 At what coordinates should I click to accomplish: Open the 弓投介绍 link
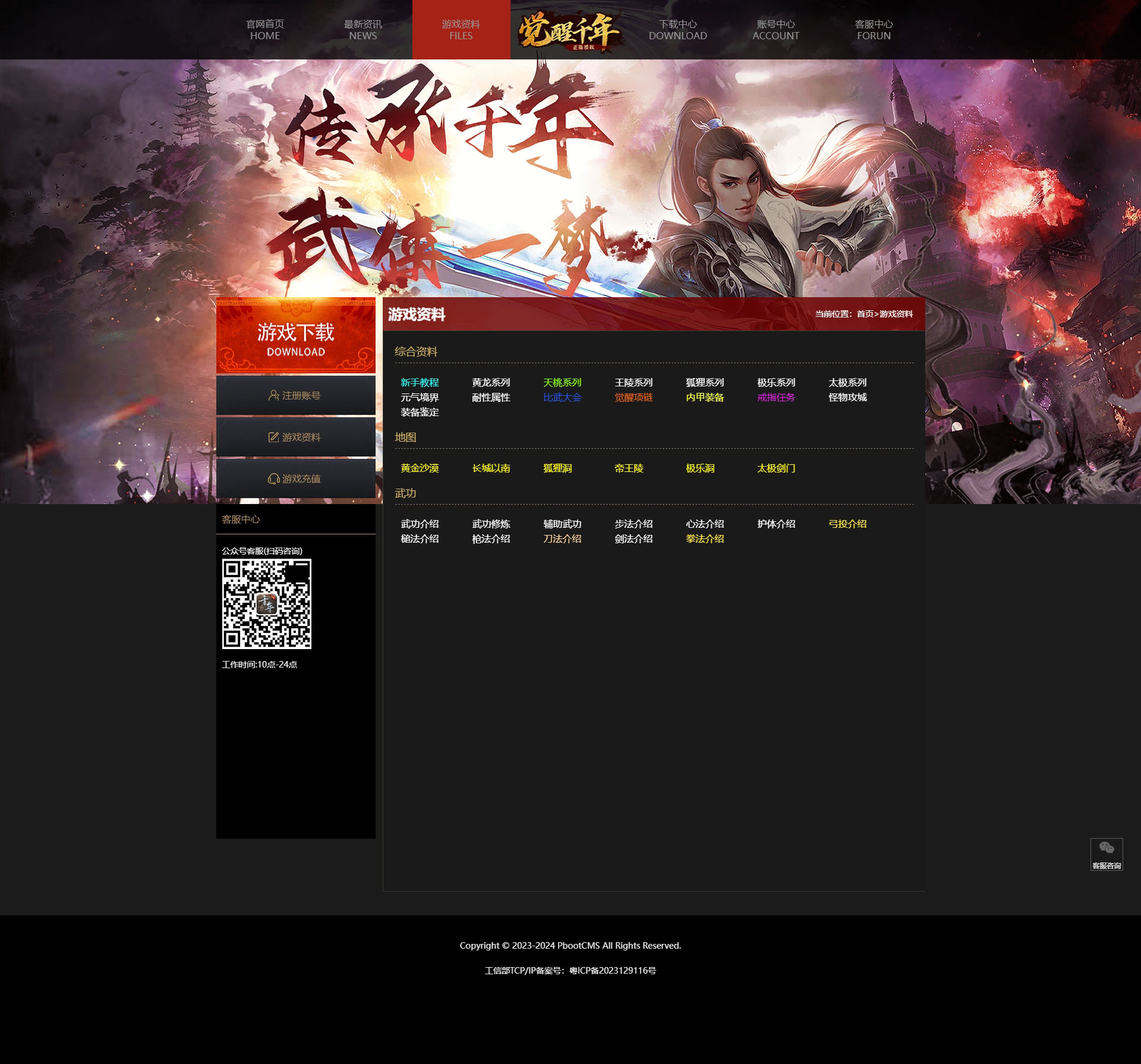click(847, 524)
